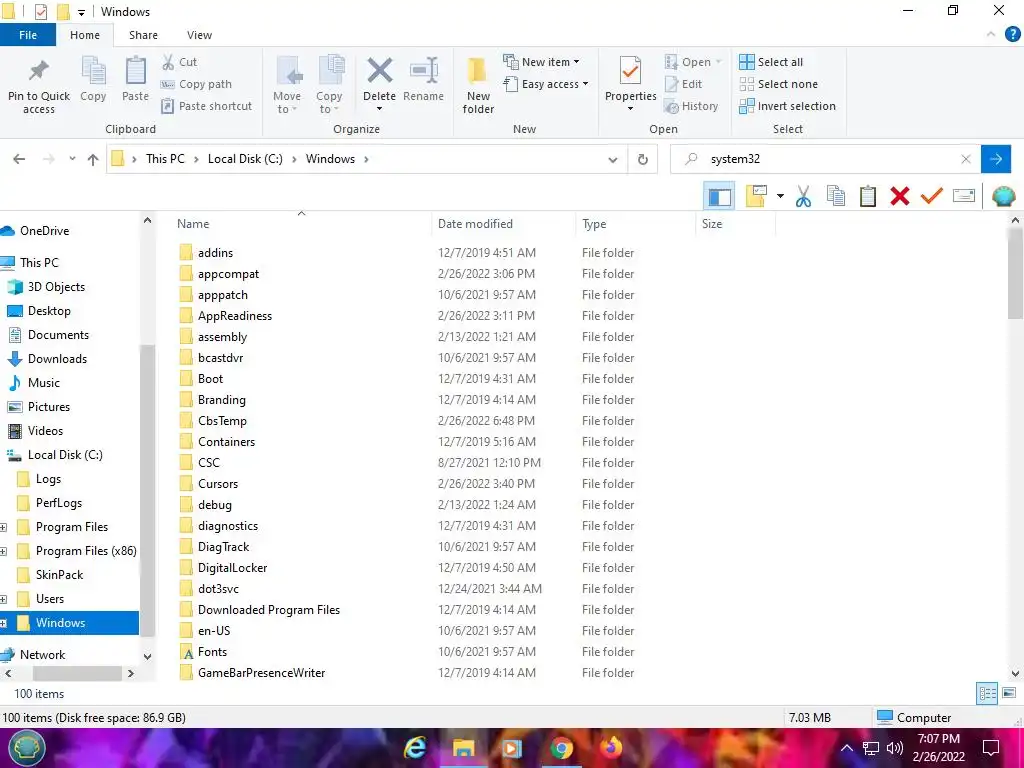This screenshot has width=1024, height=768.
Task: Clear the search box with X
Action: tap(966, 159)
